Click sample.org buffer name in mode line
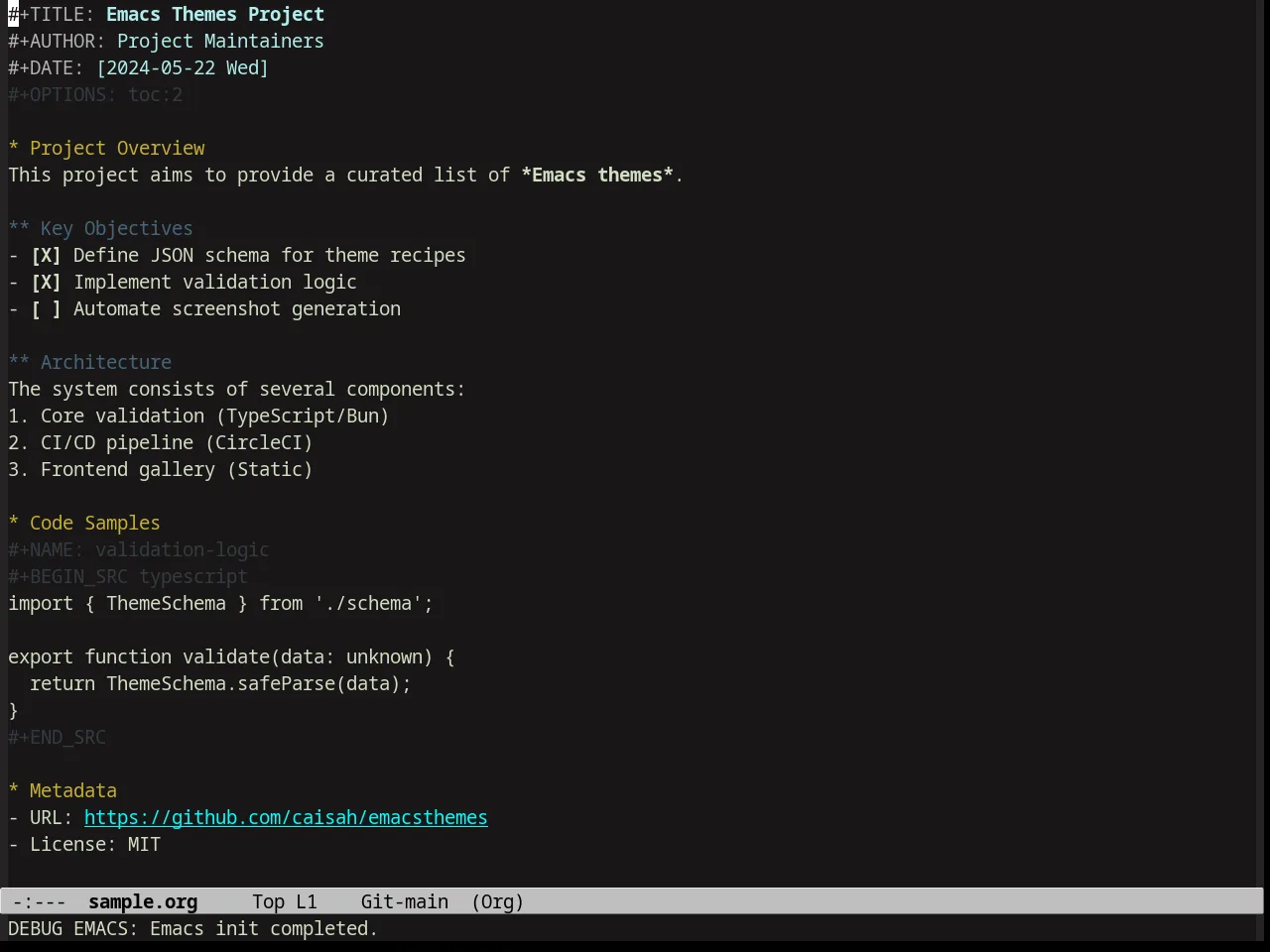 [x=143, y=901]
